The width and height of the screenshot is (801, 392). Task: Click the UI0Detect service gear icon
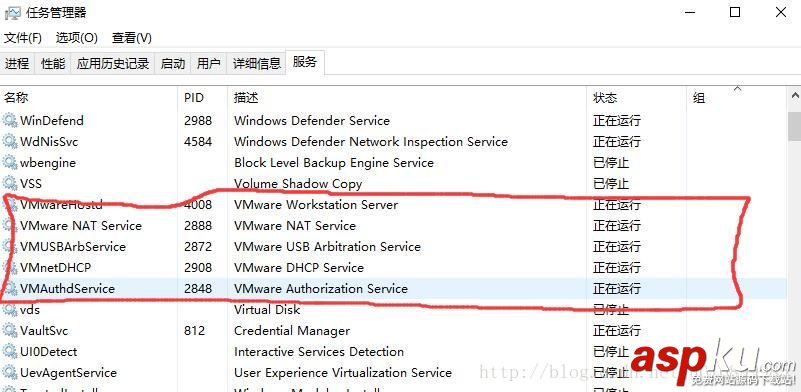coord(10,352)
